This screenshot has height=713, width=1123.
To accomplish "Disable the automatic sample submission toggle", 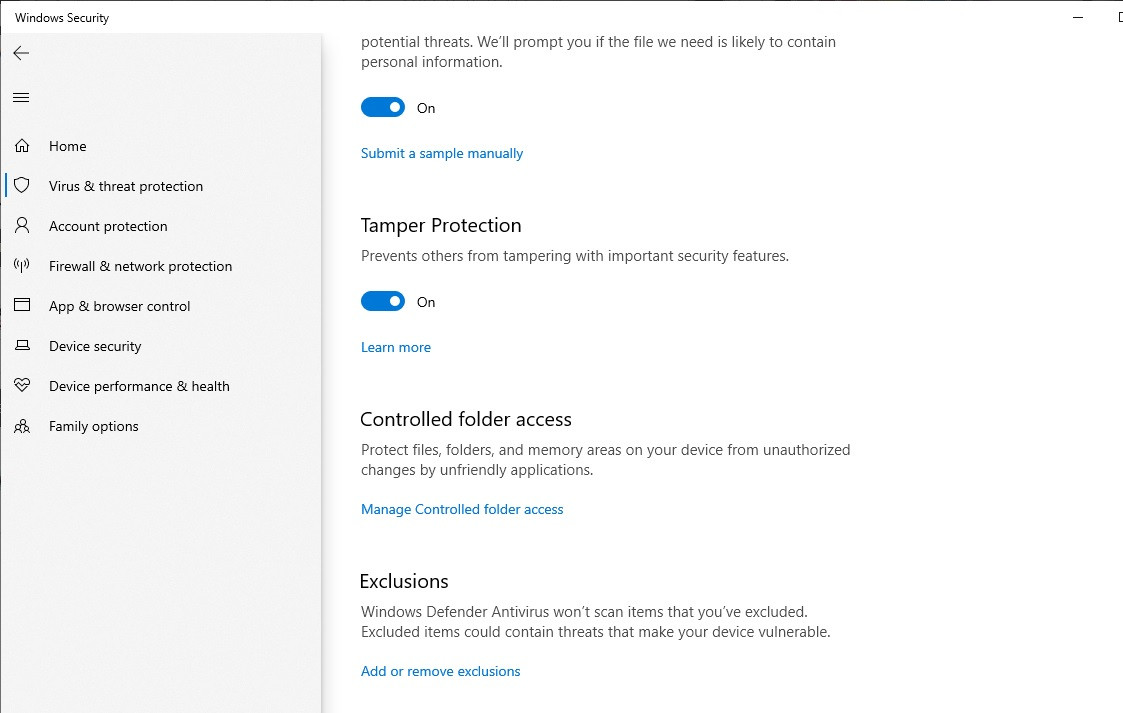I will pyautogui.click(x=382, y=107).
